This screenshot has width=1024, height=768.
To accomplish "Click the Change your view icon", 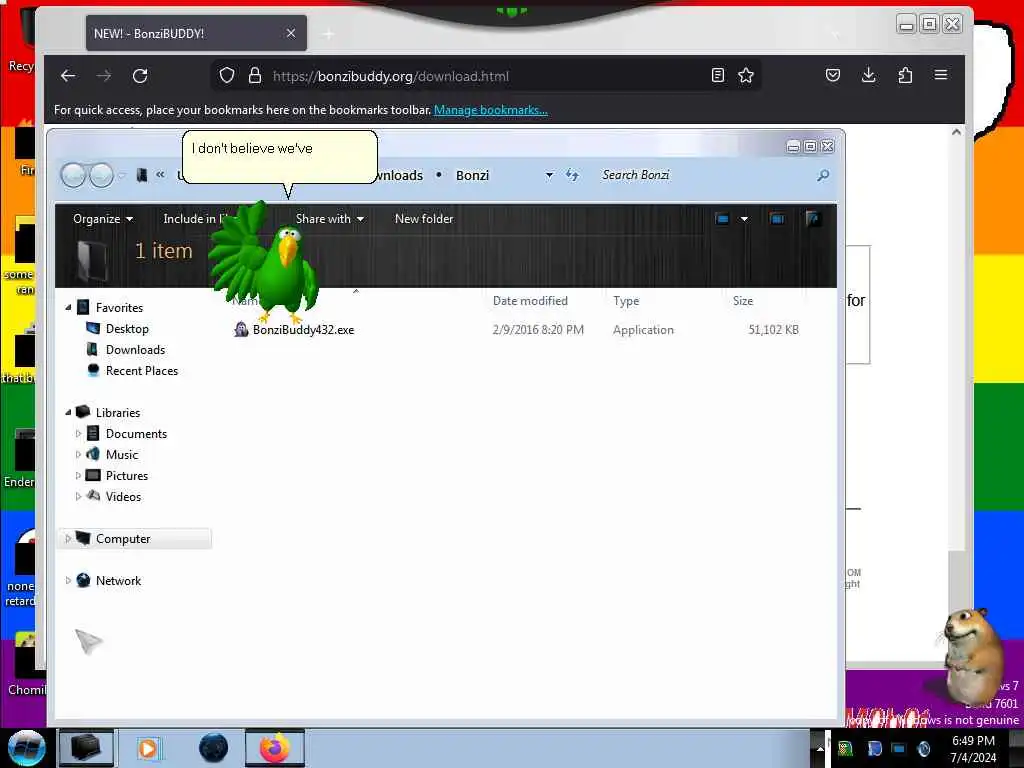I will (x=722, y=219).
